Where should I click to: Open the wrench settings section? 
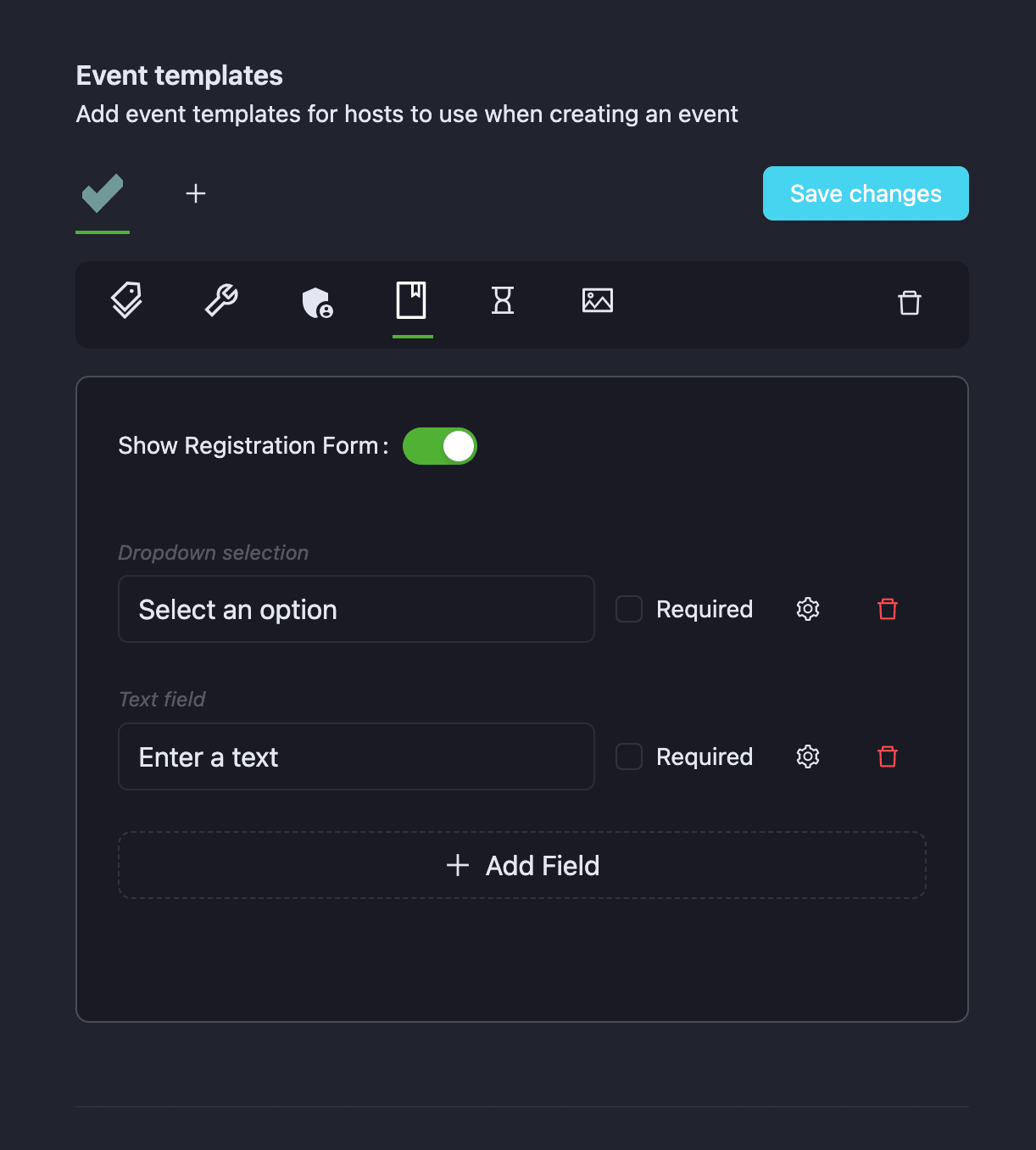coord(221,301)
